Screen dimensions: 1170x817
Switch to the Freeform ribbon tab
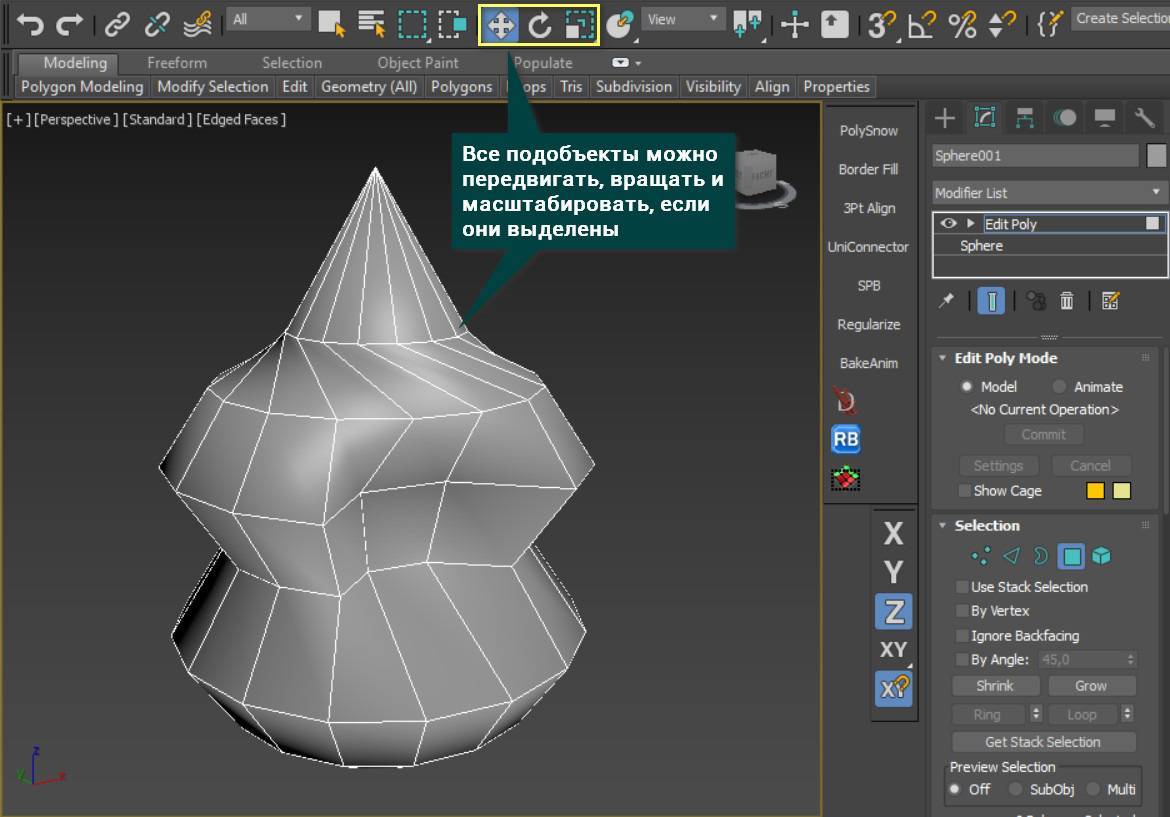pos(176,63)
